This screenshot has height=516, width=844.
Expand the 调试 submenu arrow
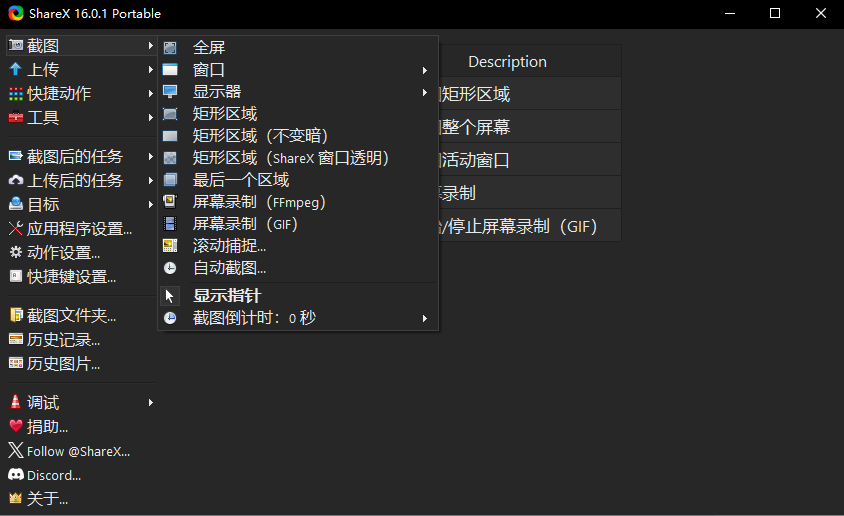coord(151,402)
